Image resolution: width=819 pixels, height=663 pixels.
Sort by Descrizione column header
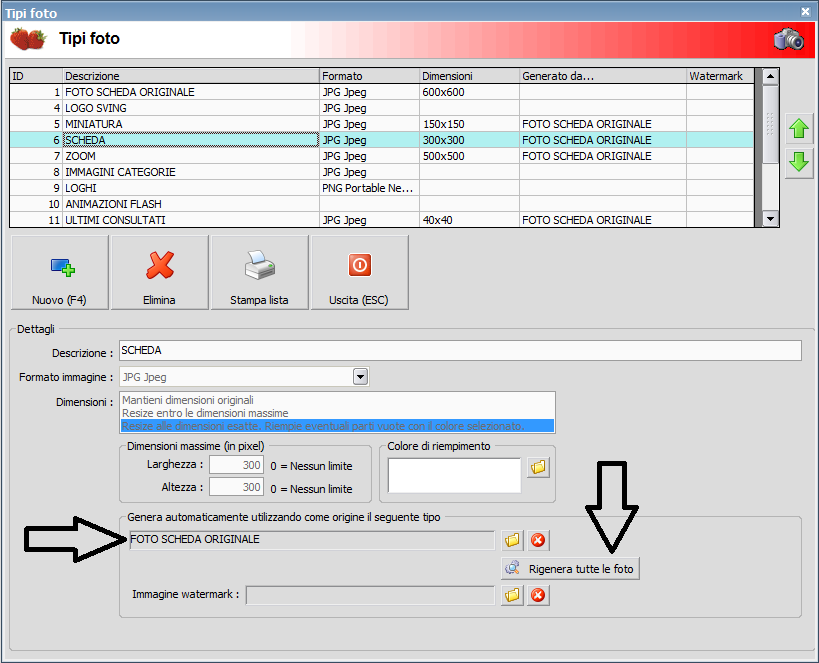click(x=191, y=76)
